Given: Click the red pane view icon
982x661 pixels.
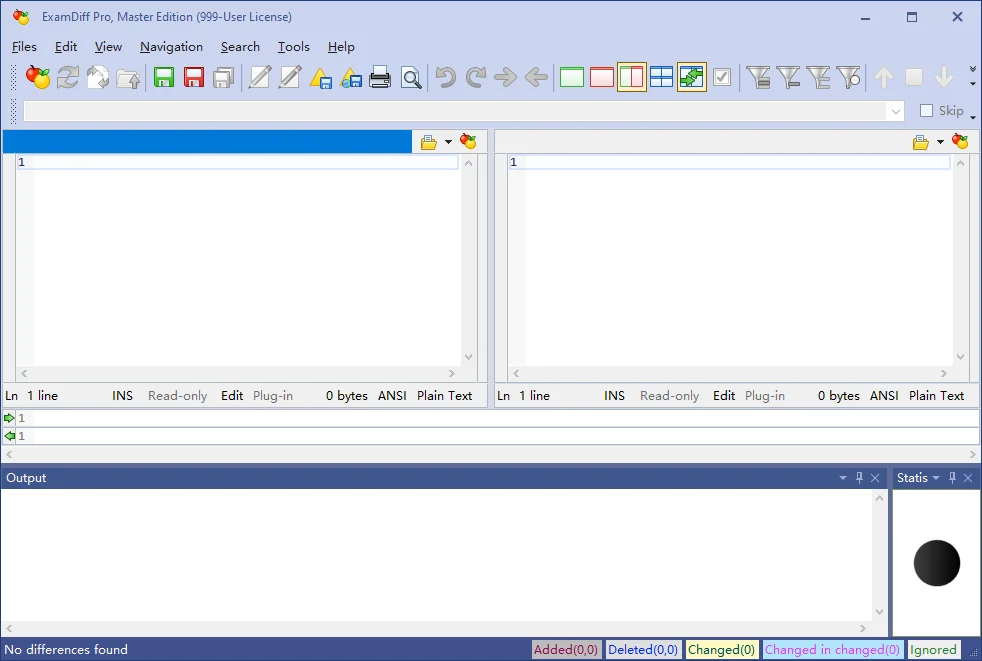Looking at the screenshot, I should pos(602,78).
